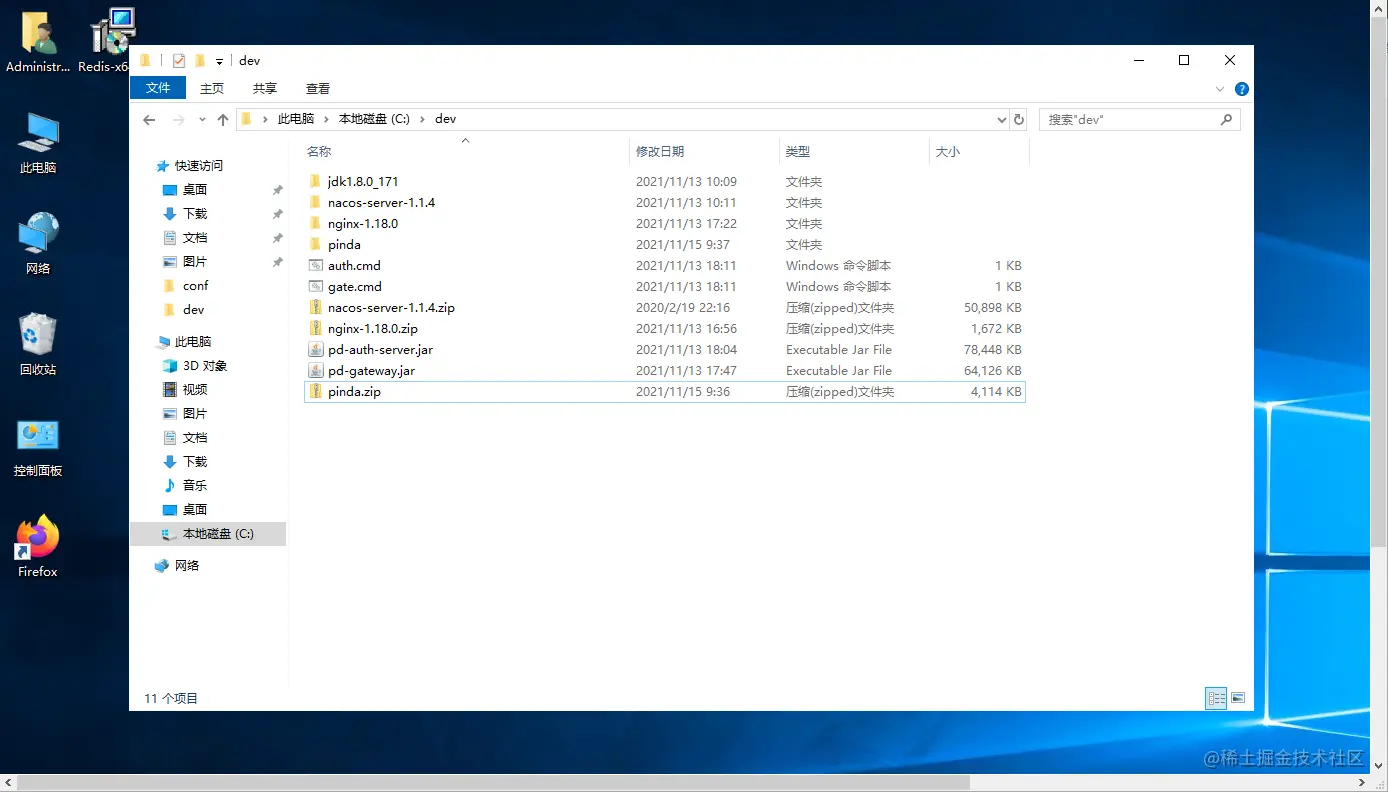The image size is (1388, 792).
Task: Expand breadcrumb chevron after 此电脑
Action: (x=326, y=119)
